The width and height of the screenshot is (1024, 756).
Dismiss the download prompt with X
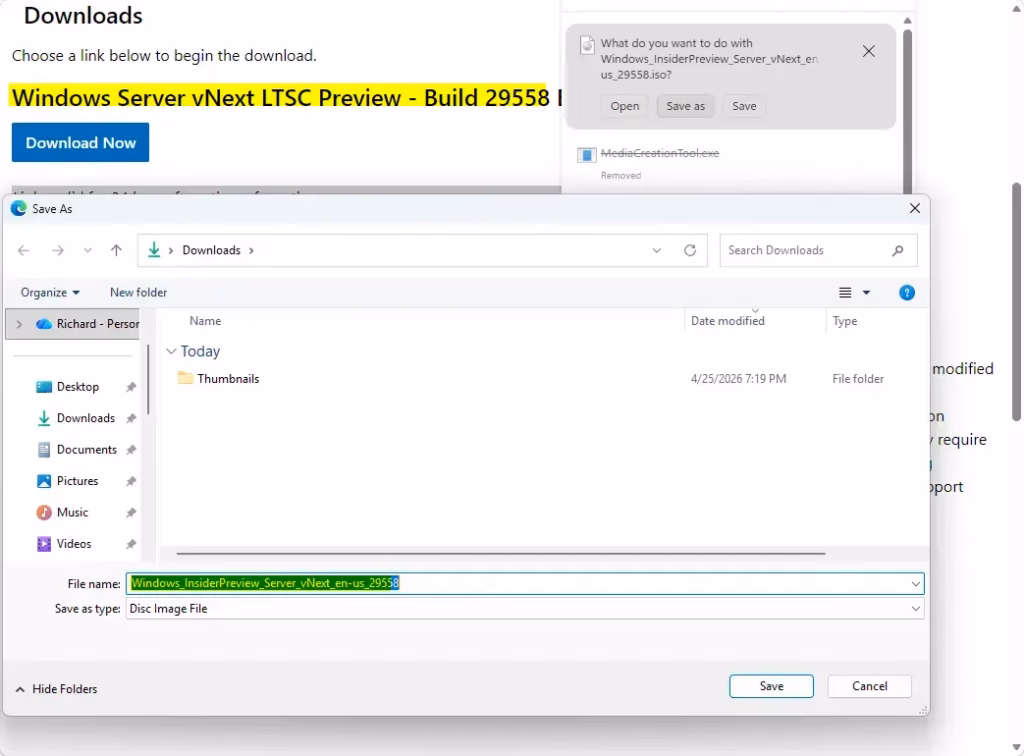click(868, 52)
